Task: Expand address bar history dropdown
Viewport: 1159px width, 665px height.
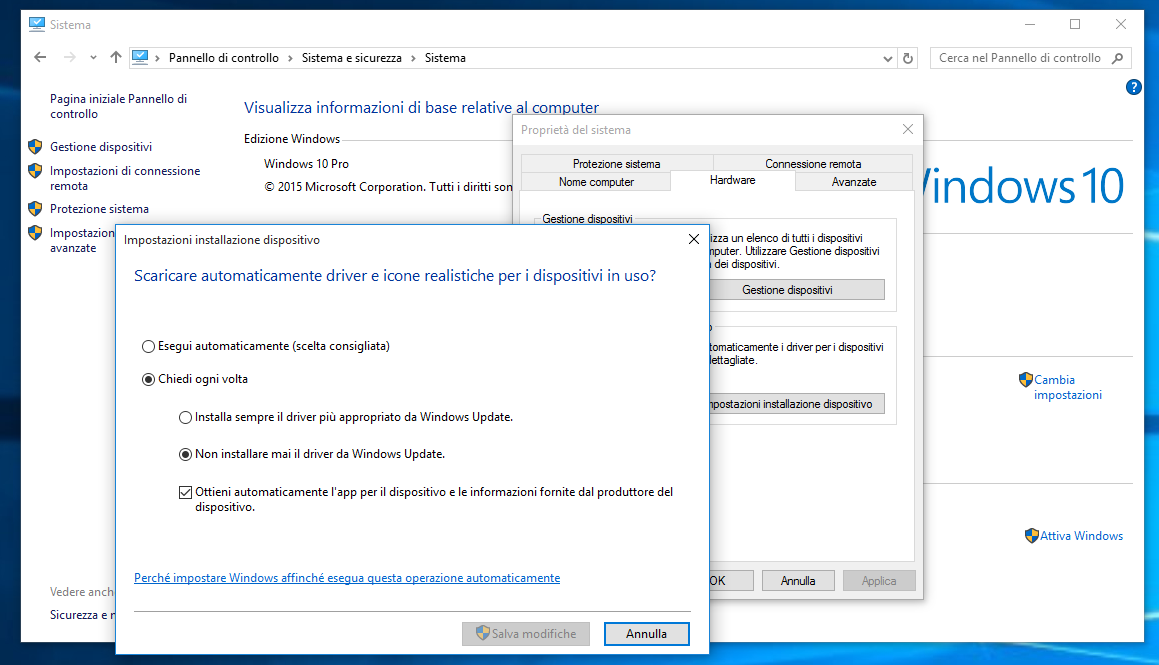Action: (x=888, y=58)
